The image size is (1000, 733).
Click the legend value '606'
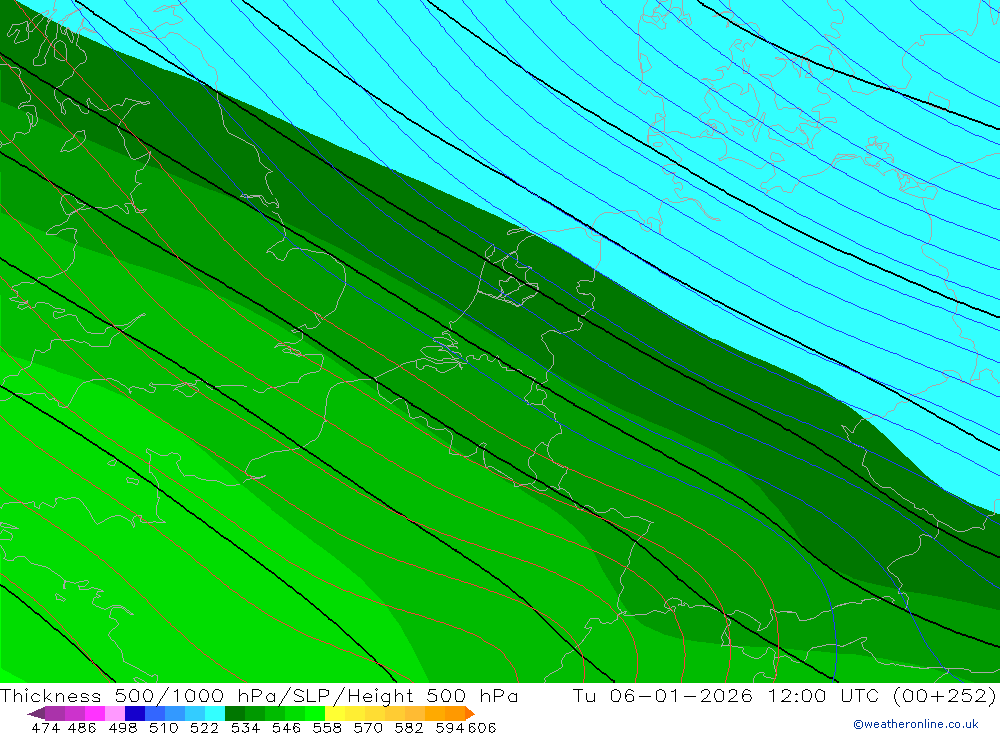(482, 727)
